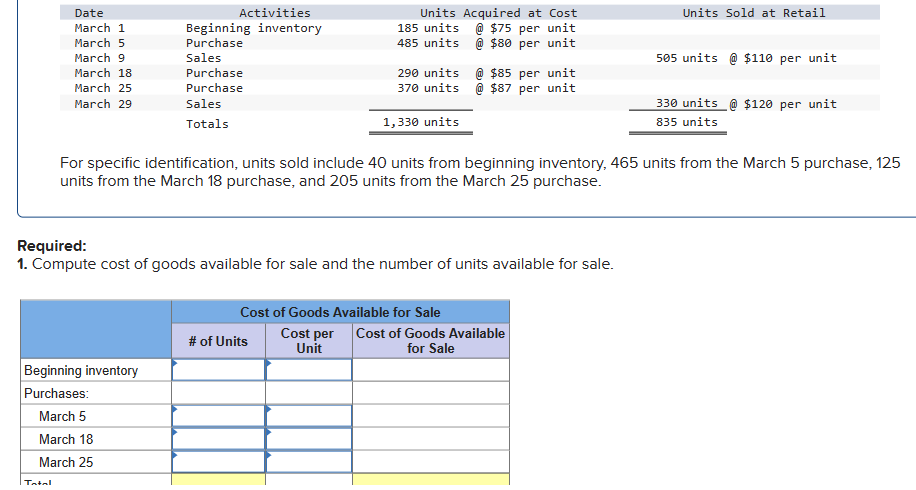This screenshot has width=916, height=490.
Task: Click '290 units' in March 18 row
Action: [x=428, y=73]
